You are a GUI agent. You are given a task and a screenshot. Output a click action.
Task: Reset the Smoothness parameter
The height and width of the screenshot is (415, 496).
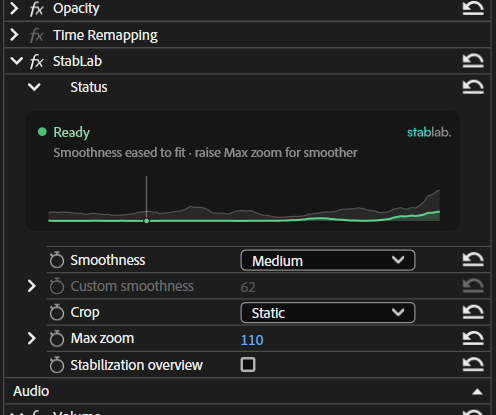coord(473,259)
